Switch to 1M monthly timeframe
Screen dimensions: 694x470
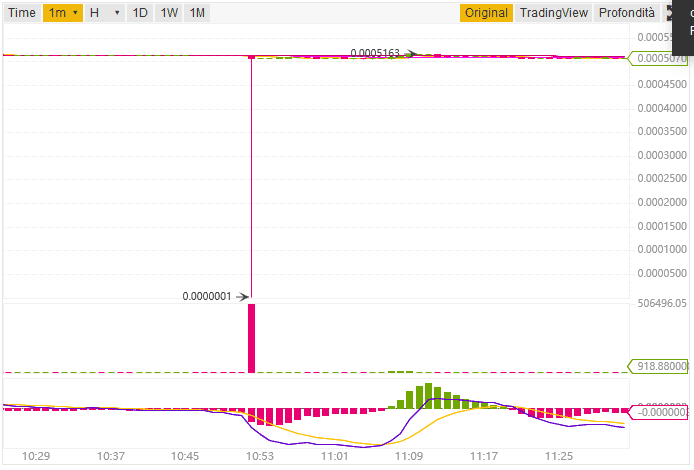tap(198, 13)
